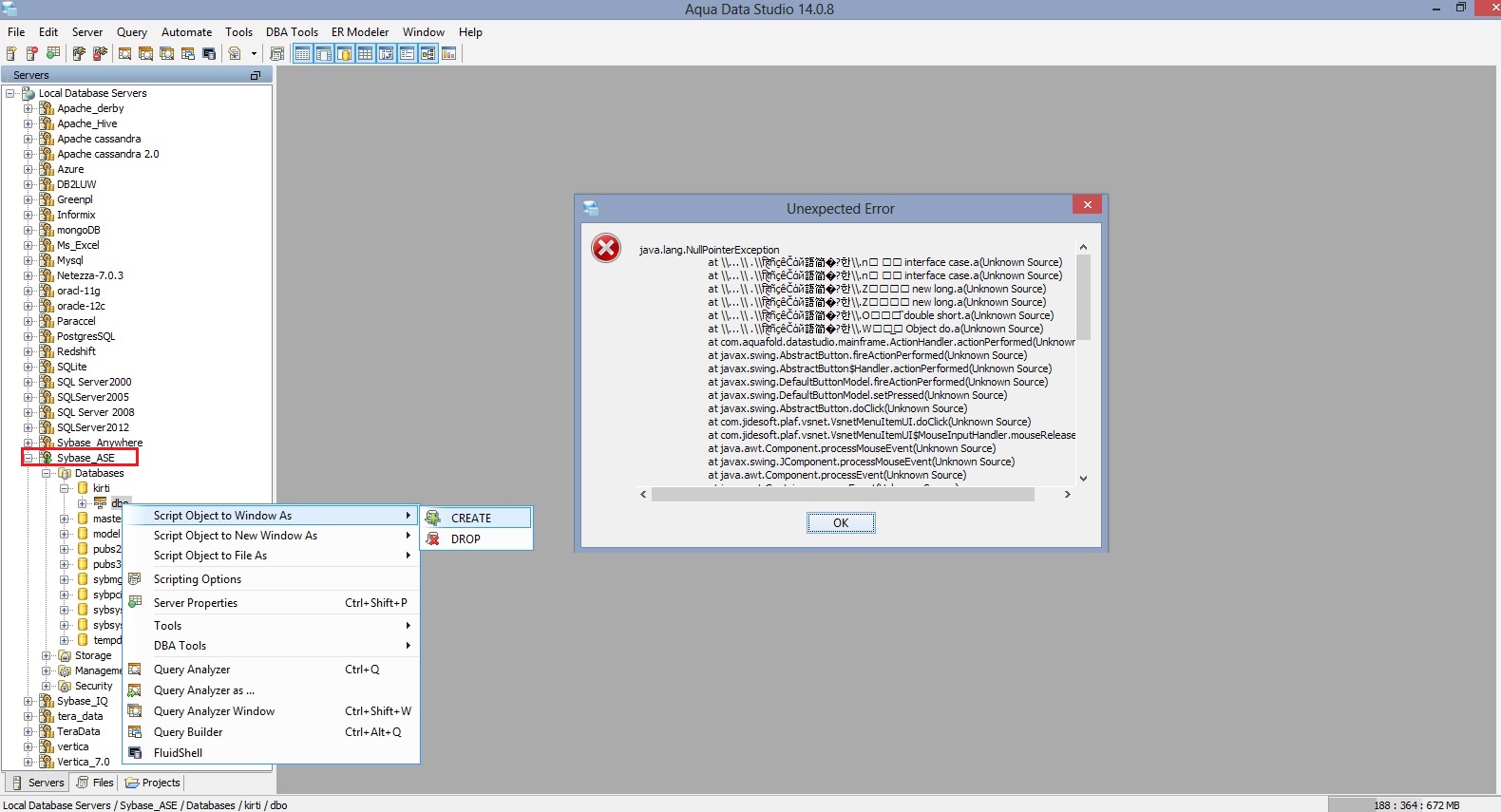Click the script document toolbar icon
Screen dimensions: 1501x812
tap(235, 54)
